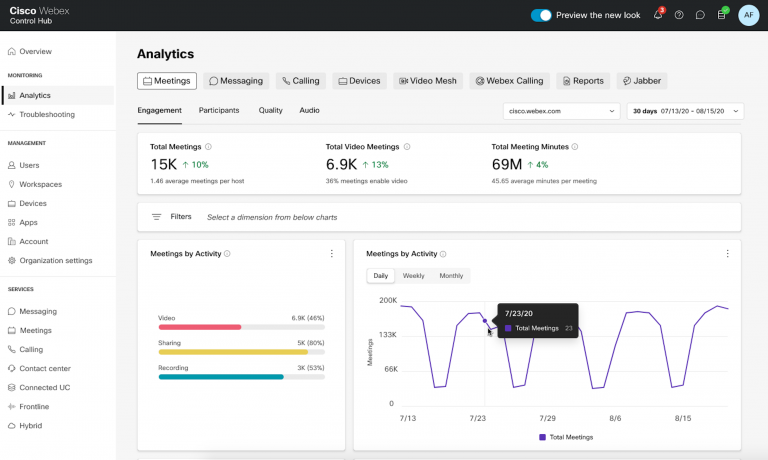Open the cisco.webex.com site dropdown

point(561,111)
